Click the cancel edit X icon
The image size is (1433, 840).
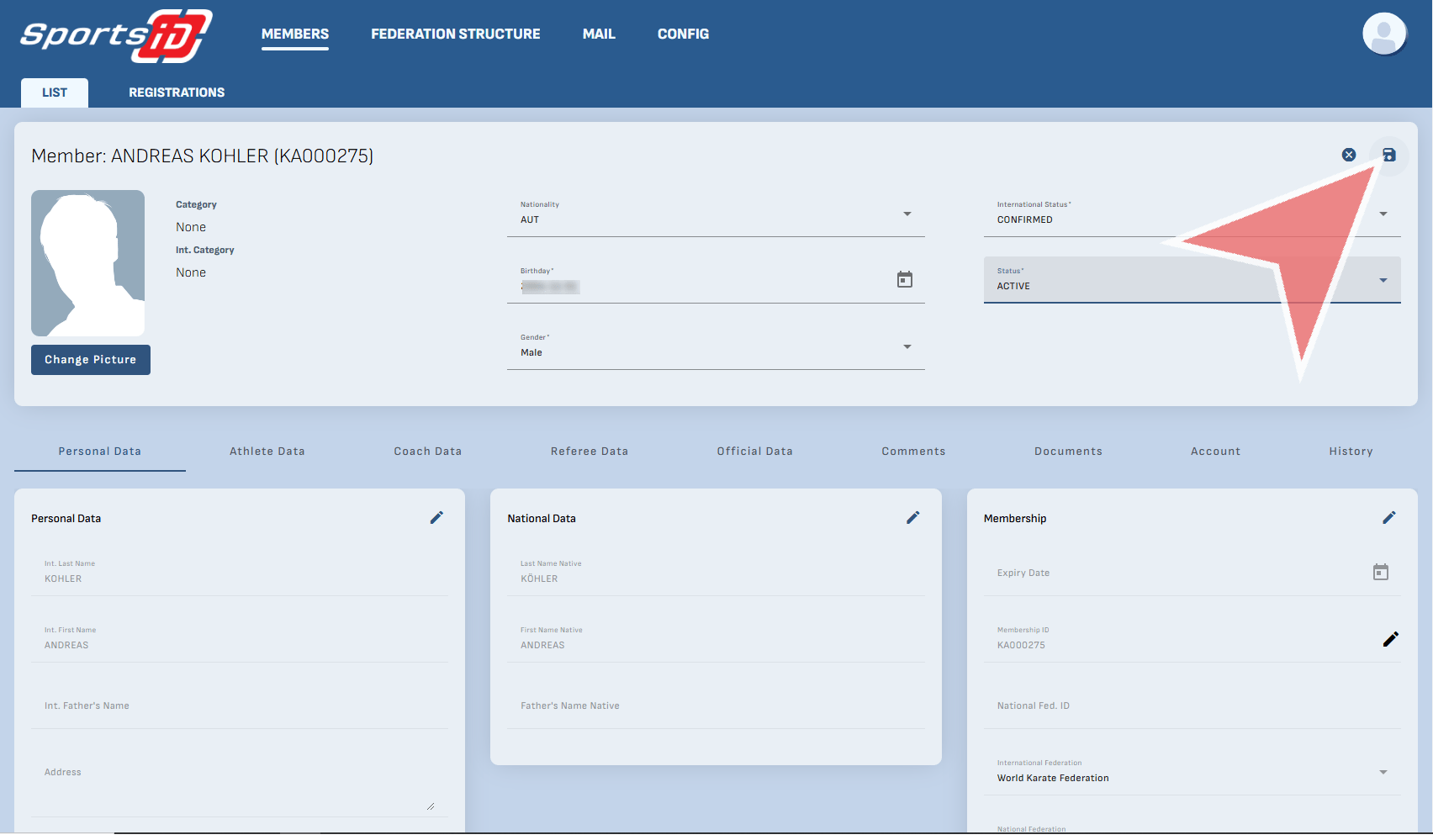click(x=1349, y=155)
